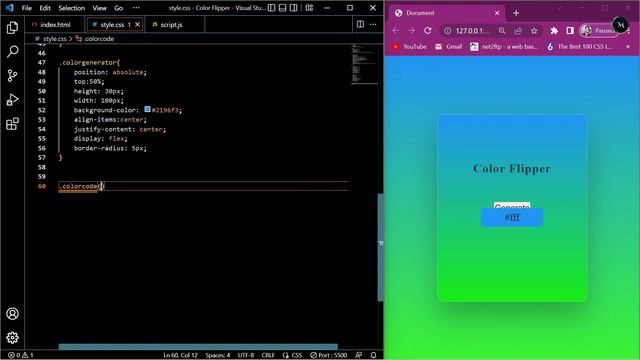Click line number 52 in gutter
This screenshot has width=640, height=360.
tap(42, 110)
